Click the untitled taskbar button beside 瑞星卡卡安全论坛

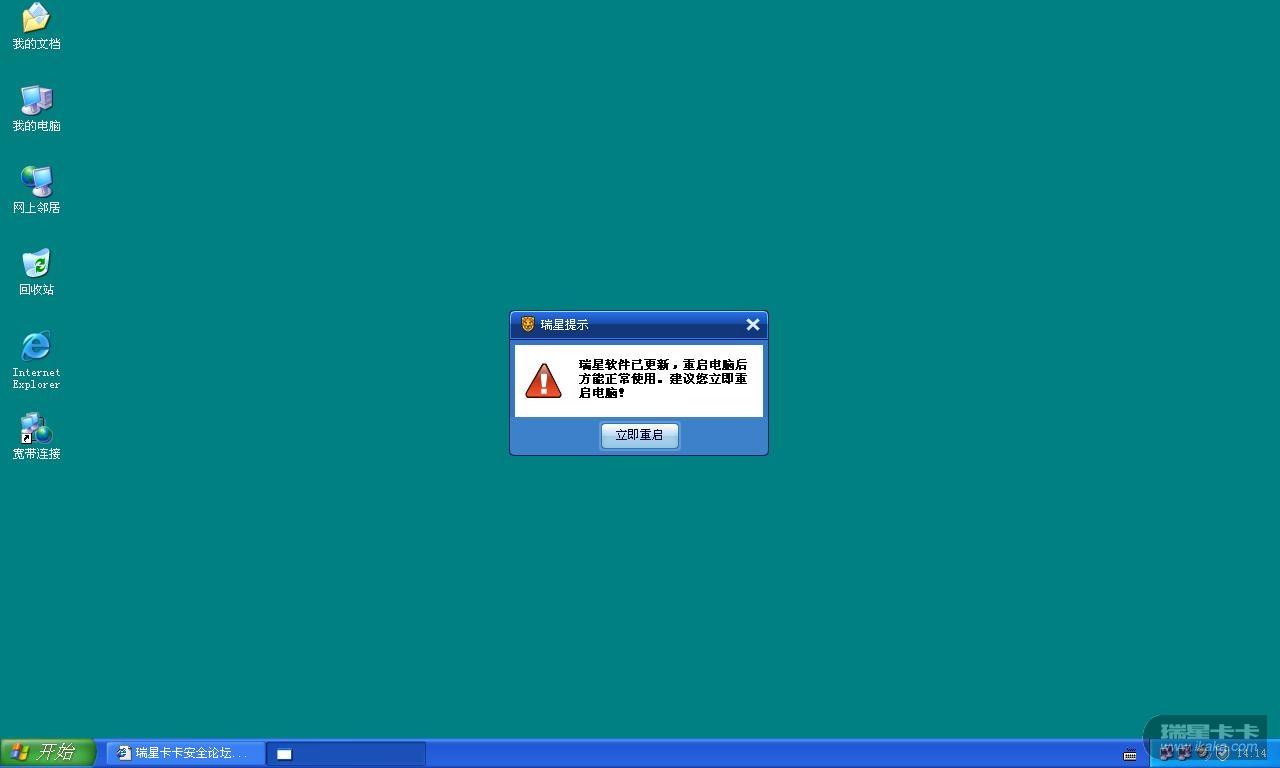pos(346,753)
